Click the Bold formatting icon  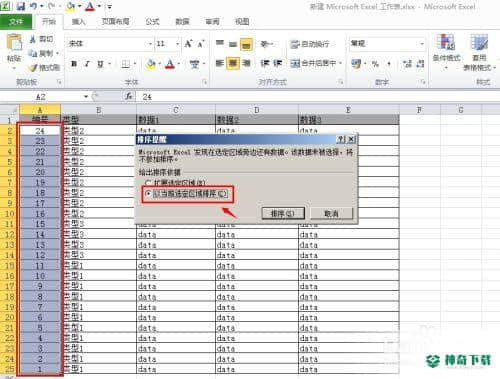pyautogui.click(x=74, y=64)
